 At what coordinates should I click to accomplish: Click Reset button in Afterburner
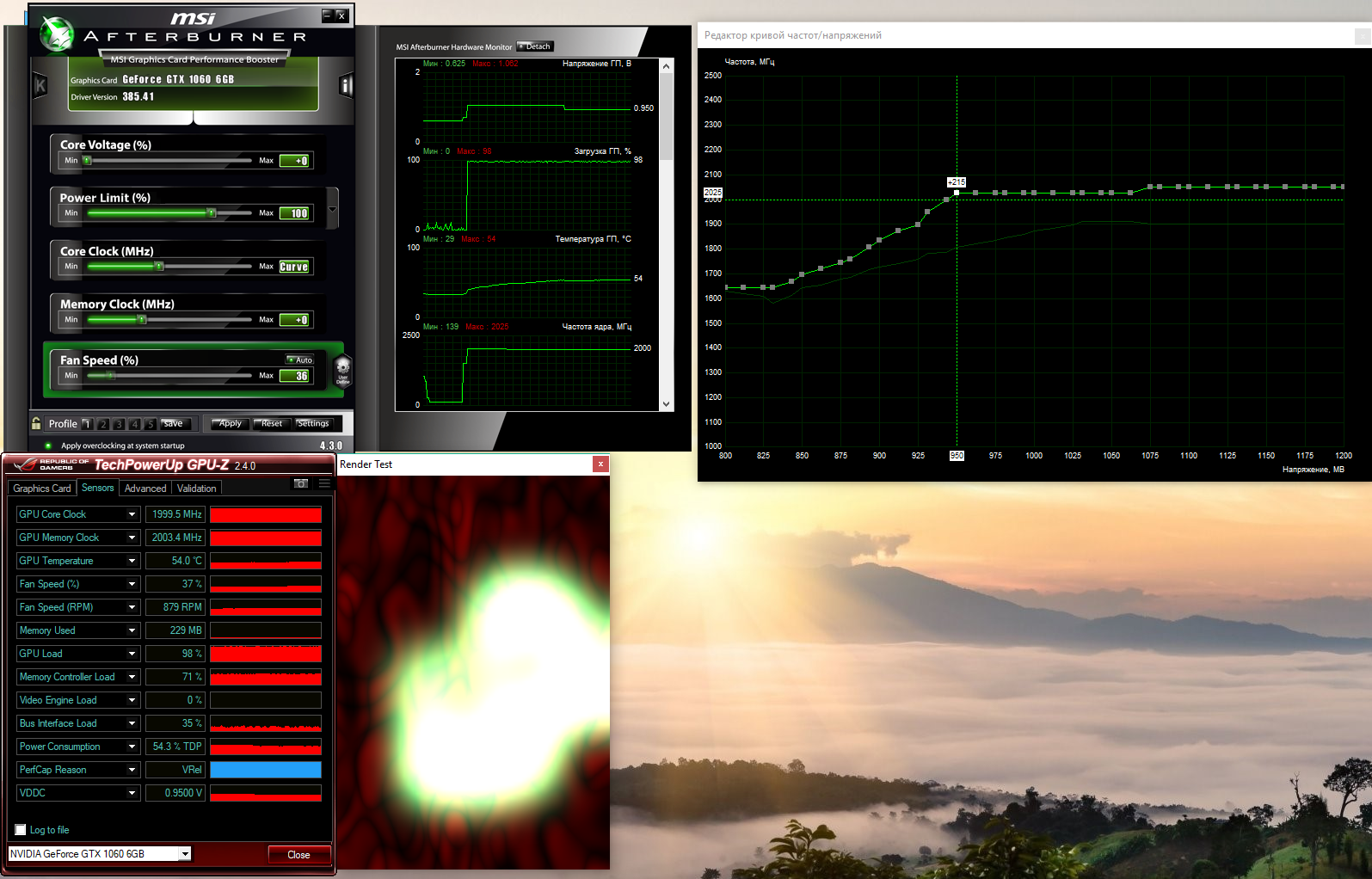point(272,423)
